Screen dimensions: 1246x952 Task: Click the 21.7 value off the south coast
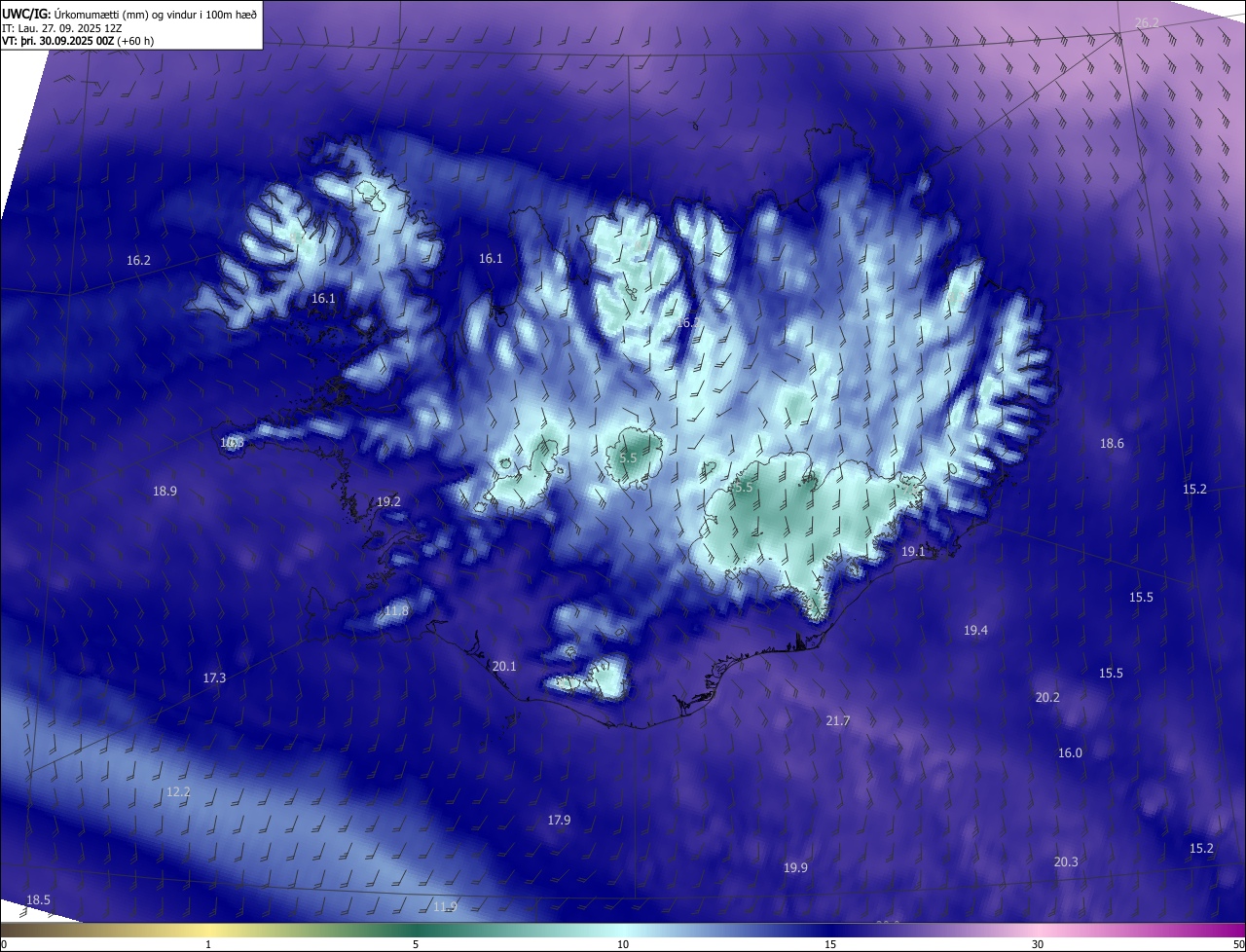[x=838, y=721]
